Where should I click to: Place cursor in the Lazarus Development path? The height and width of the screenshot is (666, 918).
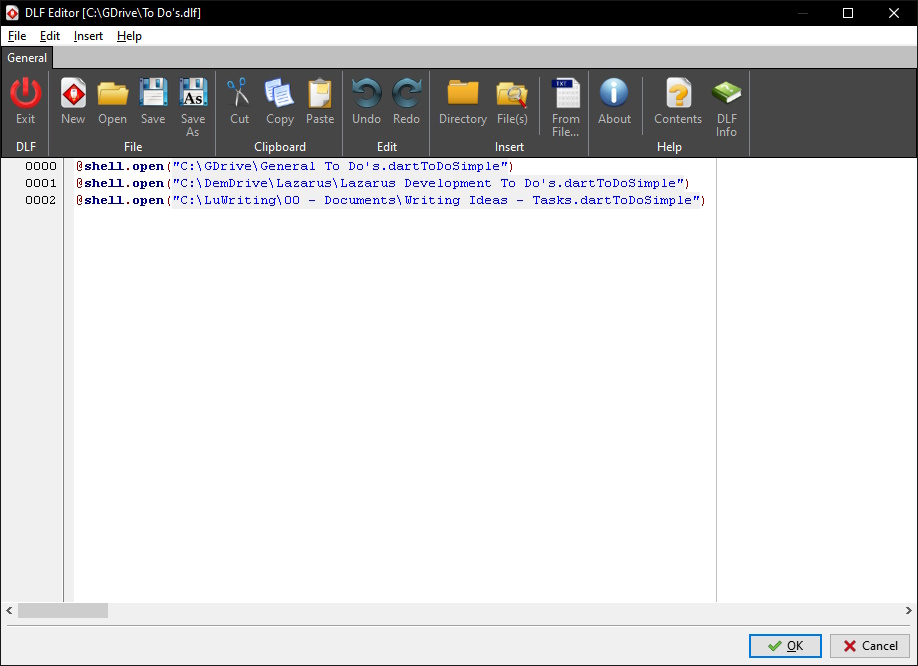pos(428,183)
